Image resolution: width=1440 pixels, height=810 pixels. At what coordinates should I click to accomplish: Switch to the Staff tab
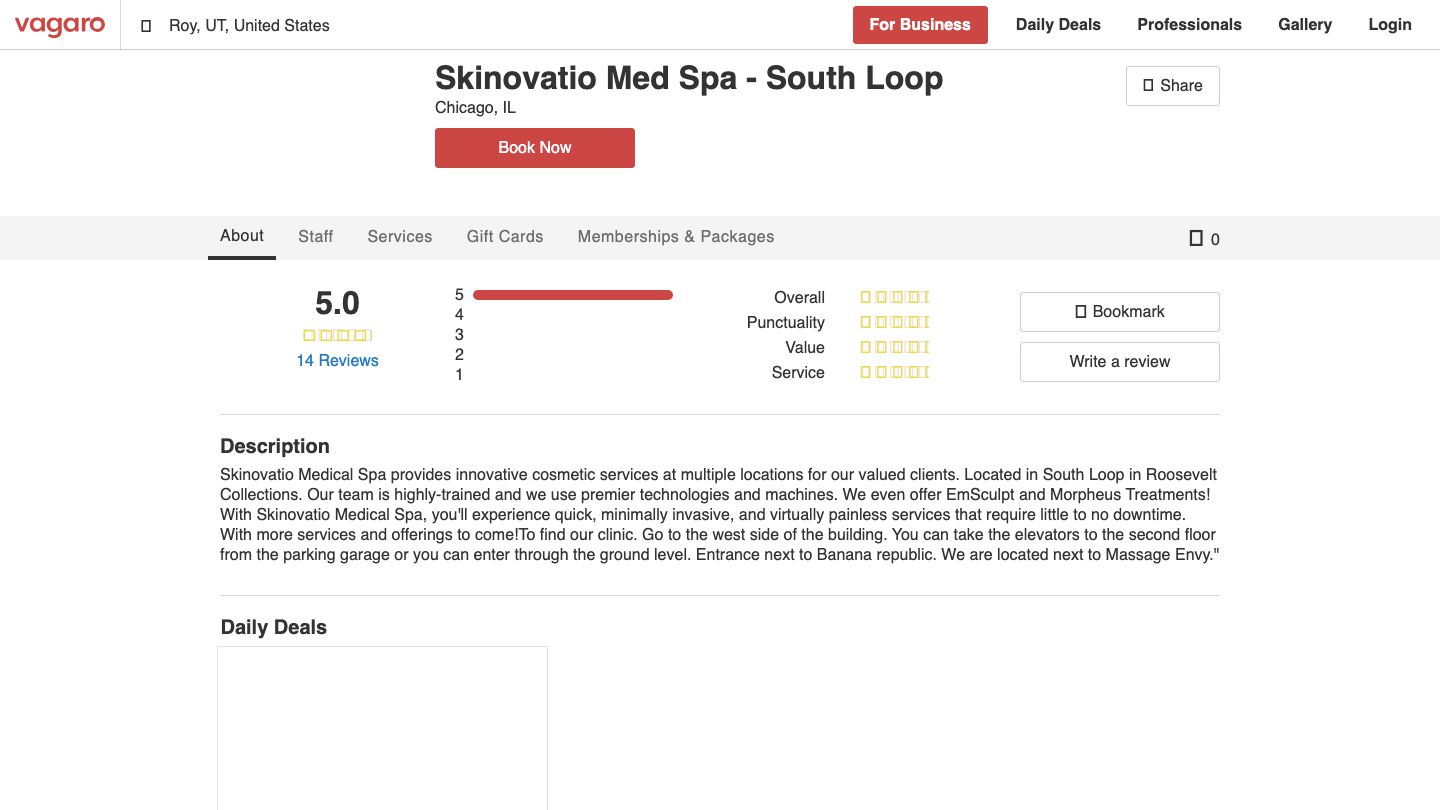(x=315, y=236)
